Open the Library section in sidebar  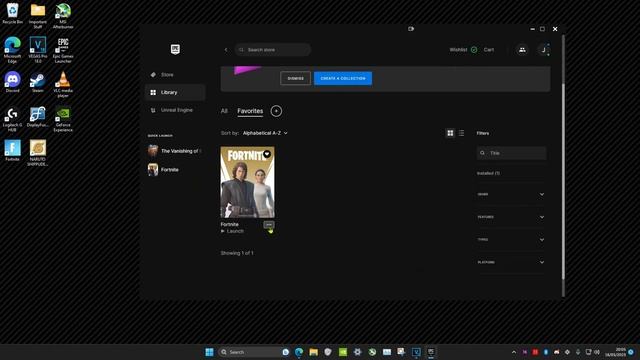click(175, 92)
